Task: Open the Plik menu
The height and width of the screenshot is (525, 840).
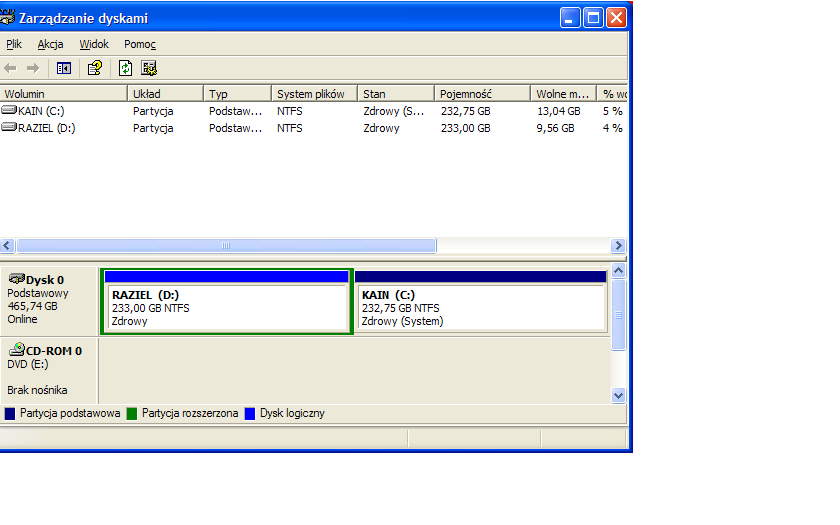Action: coord(14,44)
